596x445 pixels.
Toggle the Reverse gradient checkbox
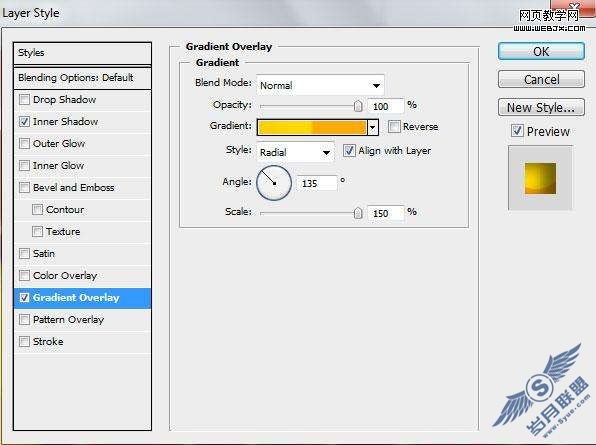[x=394, y=127]
